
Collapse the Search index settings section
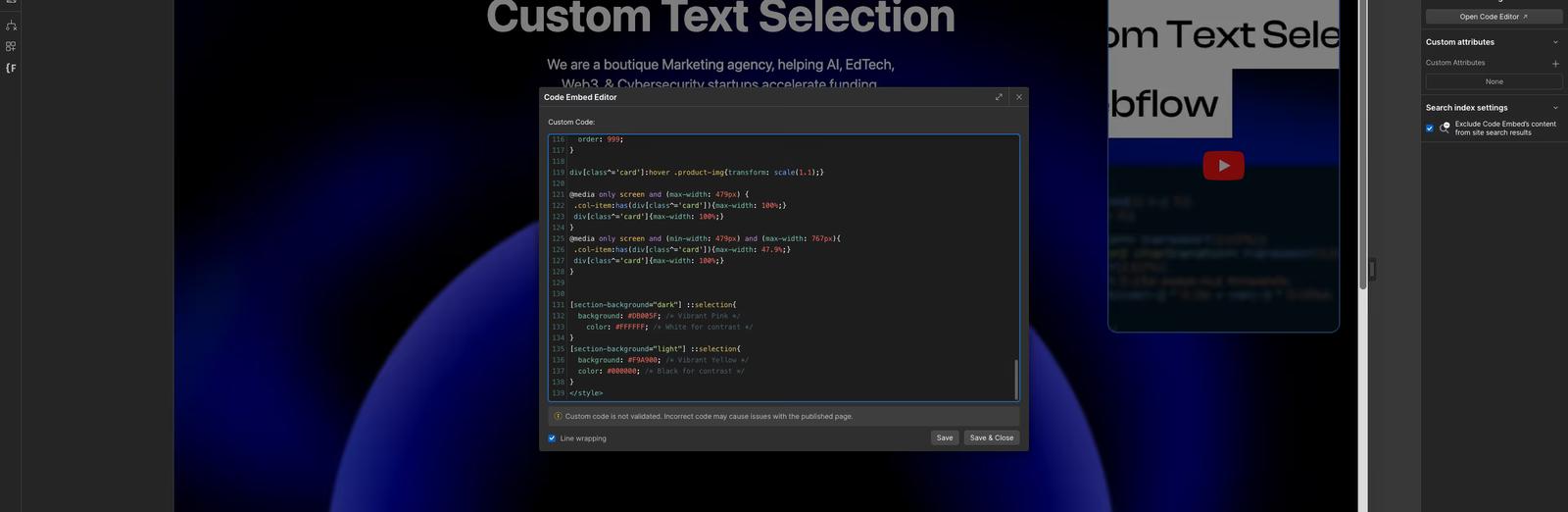(1555, 108)
